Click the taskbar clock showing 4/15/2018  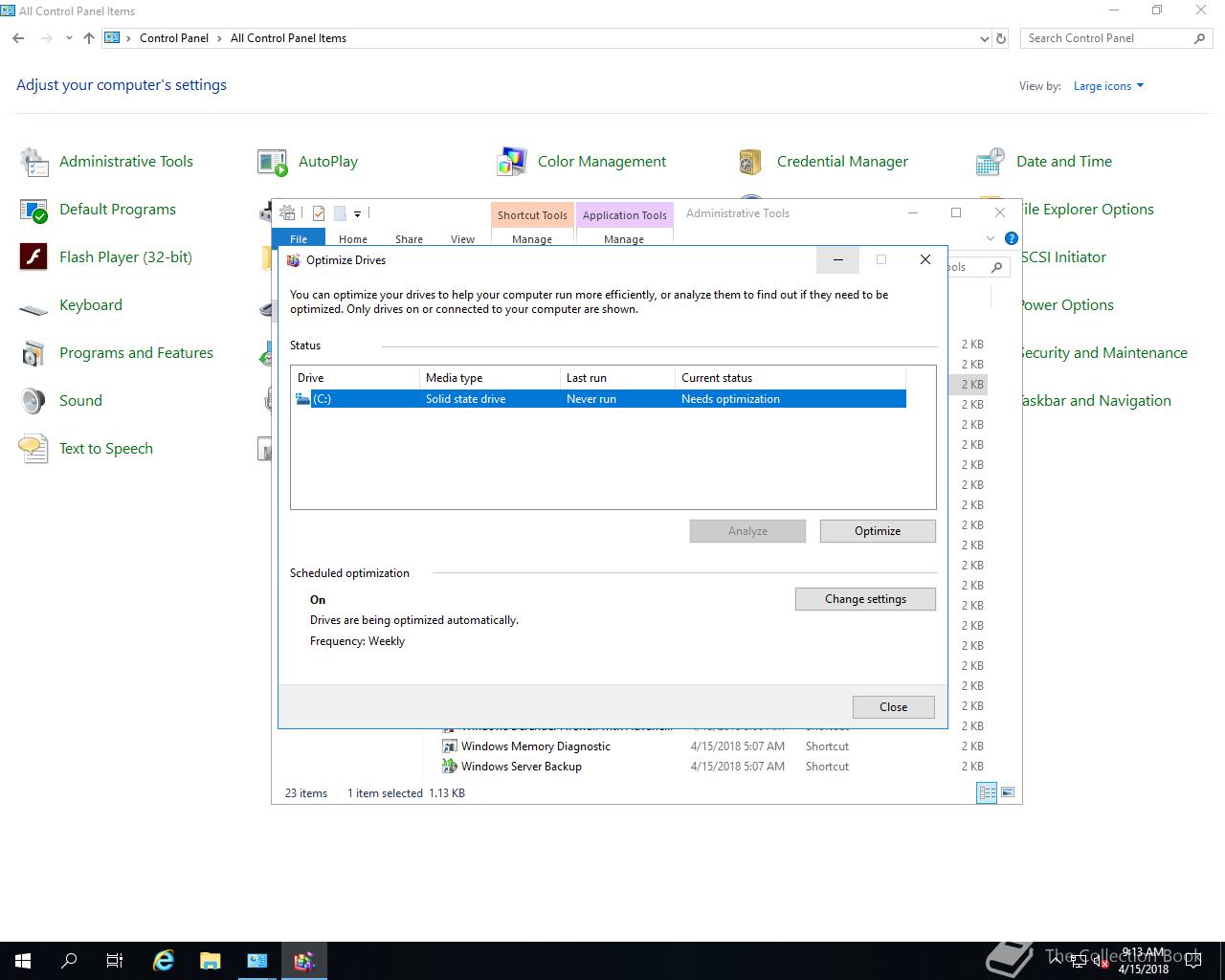(1143, 961)
